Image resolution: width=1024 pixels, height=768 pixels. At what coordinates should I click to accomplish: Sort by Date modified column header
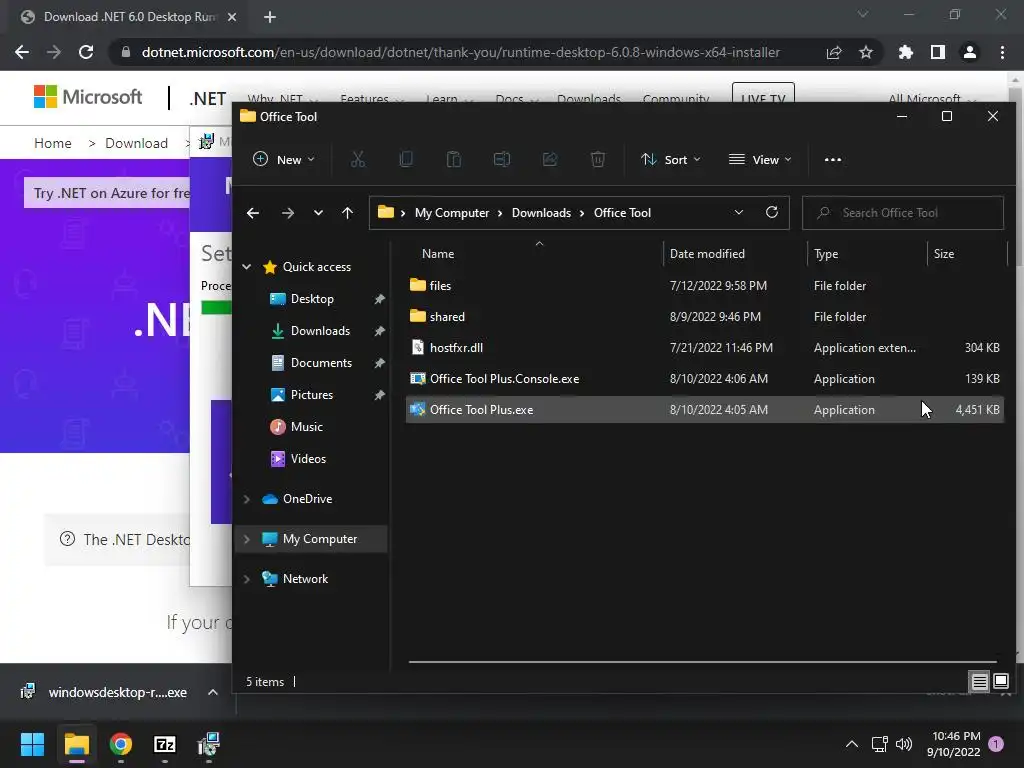coord(707,253)
